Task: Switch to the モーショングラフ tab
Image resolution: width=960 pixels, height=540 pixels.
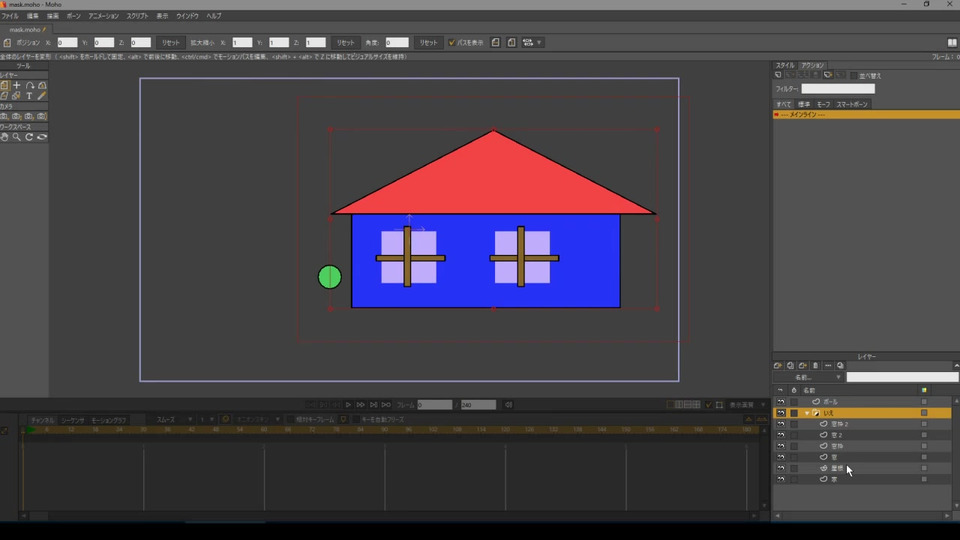Action: pyautogui.click(x=109, y=420)
